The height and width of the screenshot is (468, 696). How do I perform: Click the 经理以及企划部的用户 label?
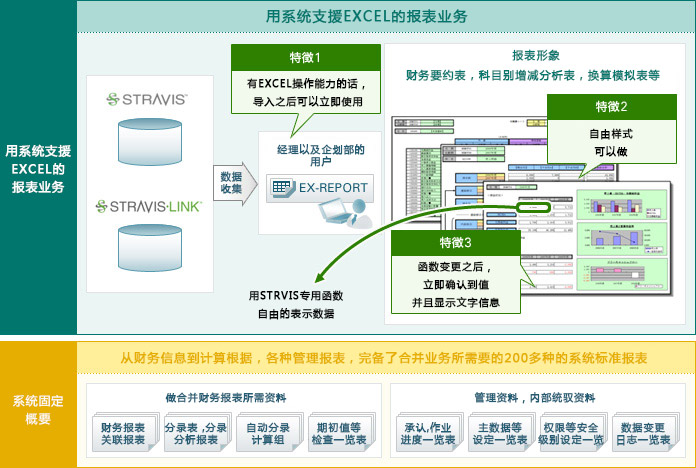(x=320, y=155)
